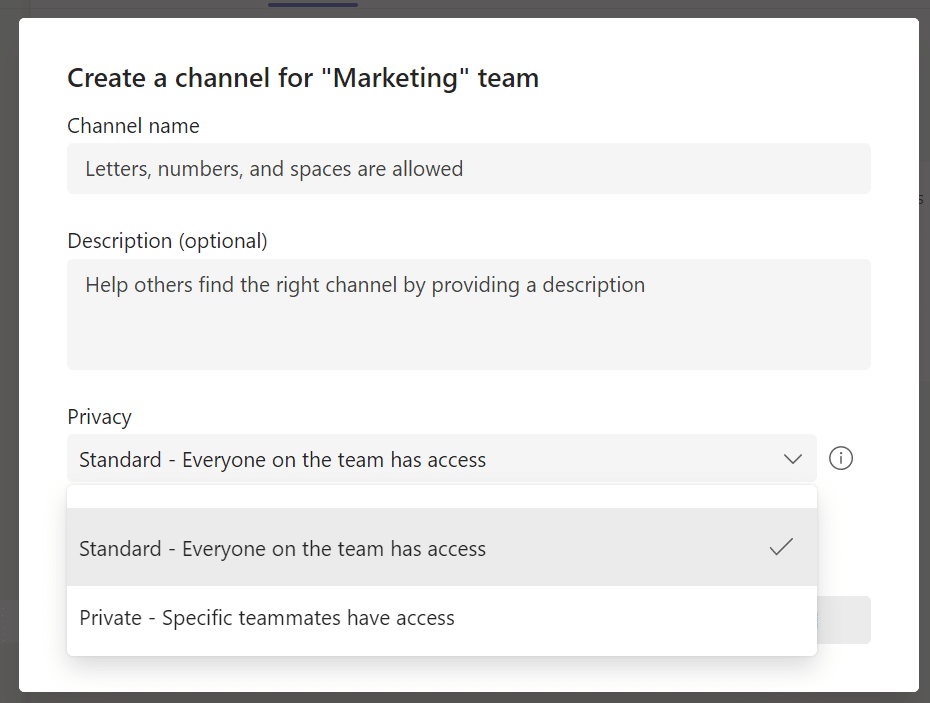The image size is (930, 703).
Task: Select Standard - Everyone on the team option
Action: pos(442,547)
